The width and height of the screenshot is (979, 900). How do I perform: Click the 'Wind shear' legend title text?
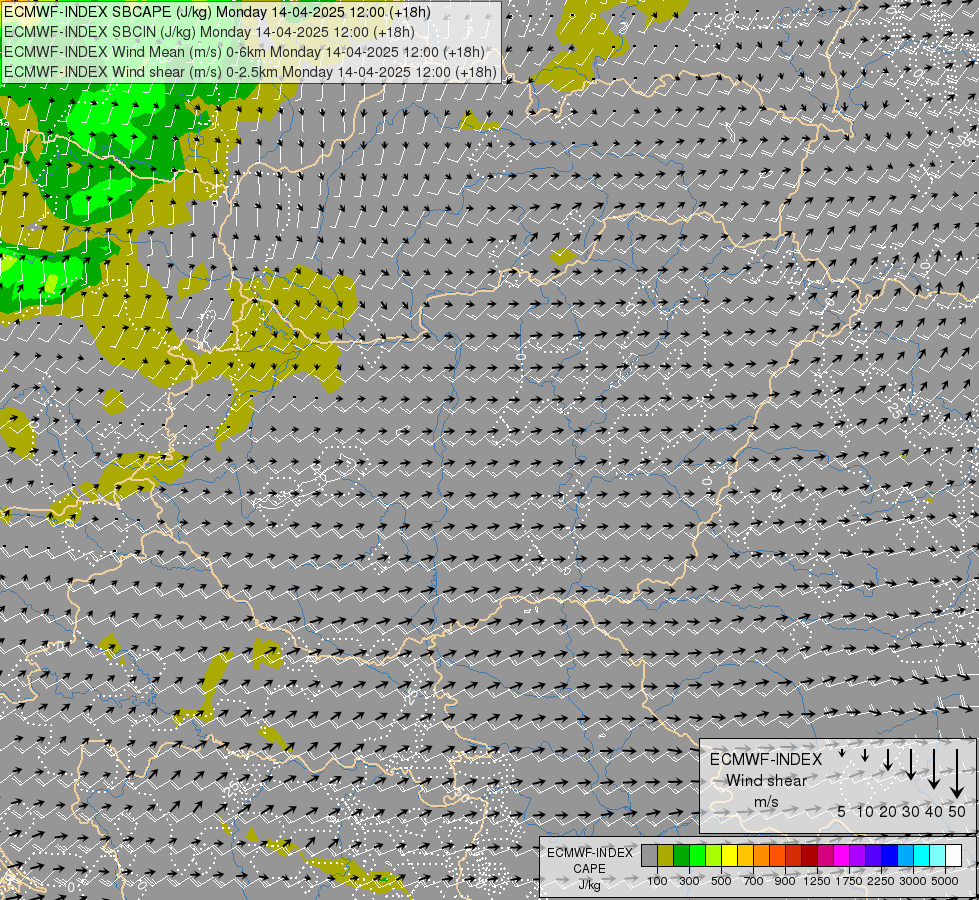click(766, 781)
